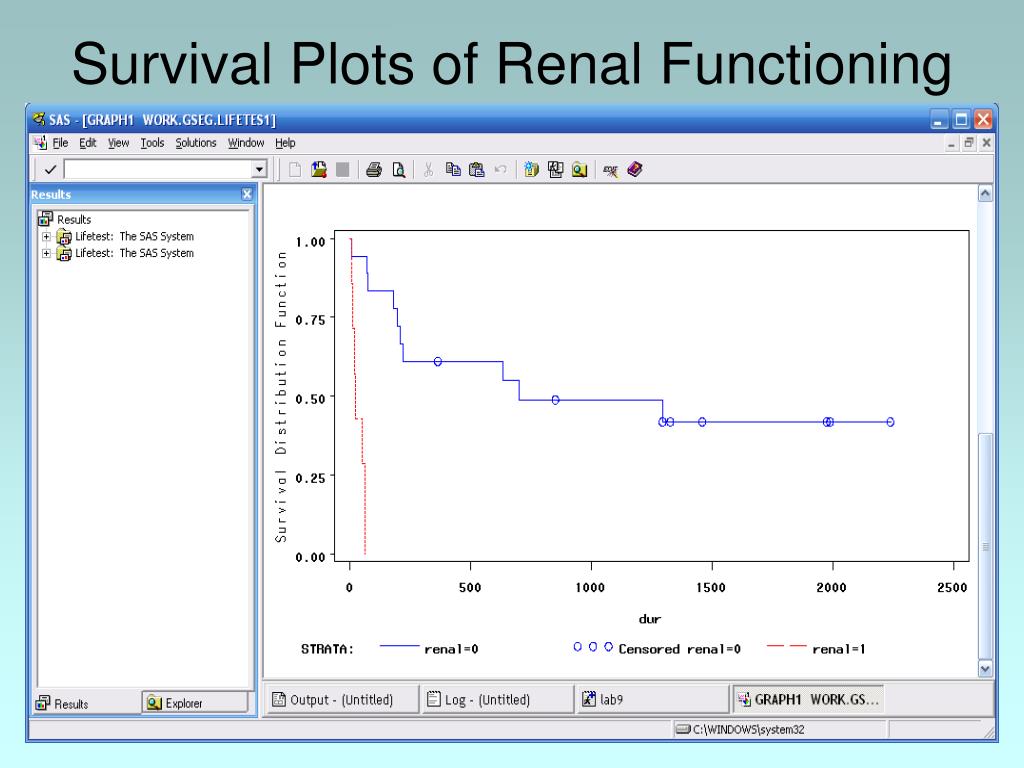Expand the first Lifetest tree node
The width and height of the screenshot is (1024, 768).
pos(46,236)
